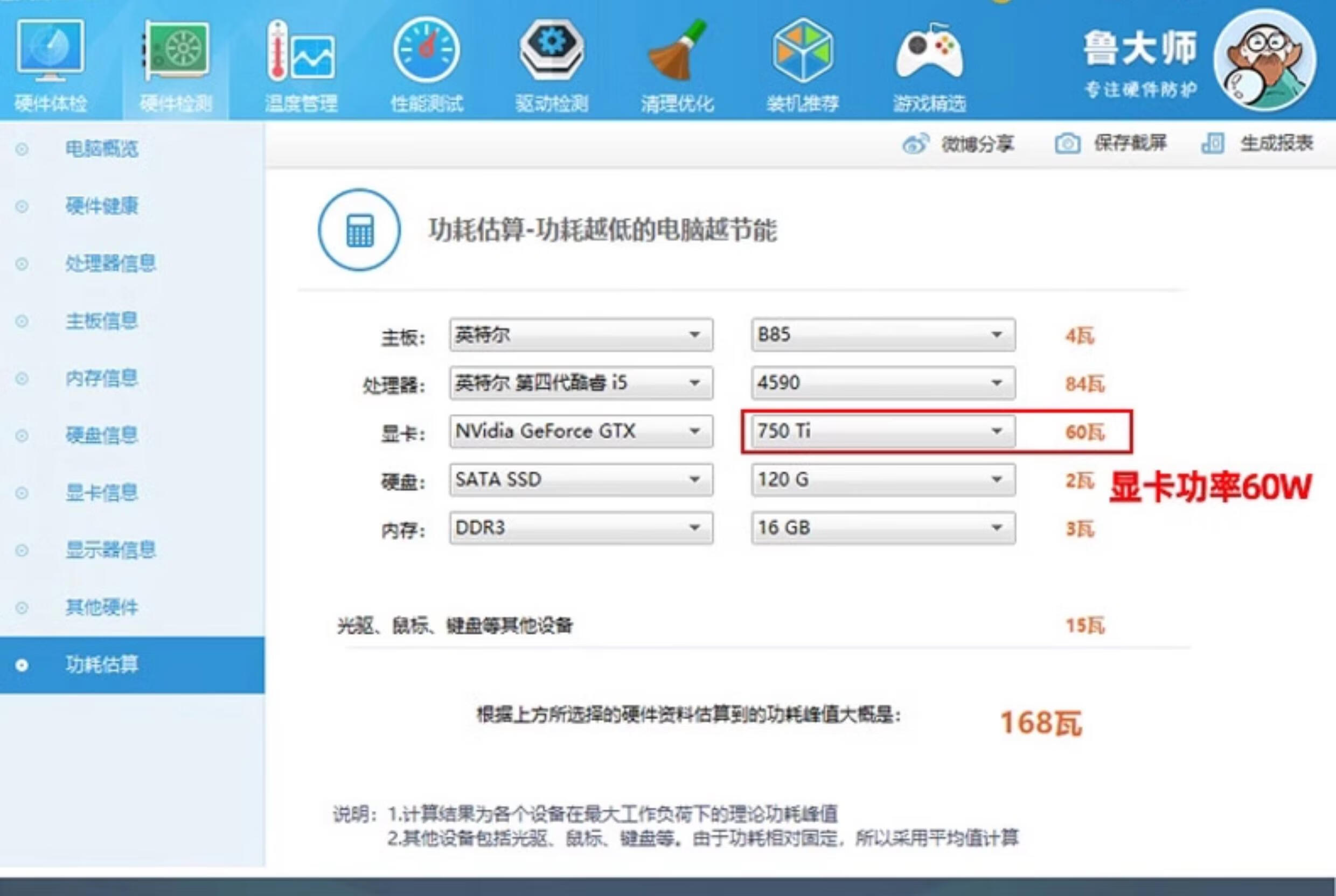1336x896 pixels.
Task: Expand motherboard model dropdown B85
Action: (x=883, y=334)
